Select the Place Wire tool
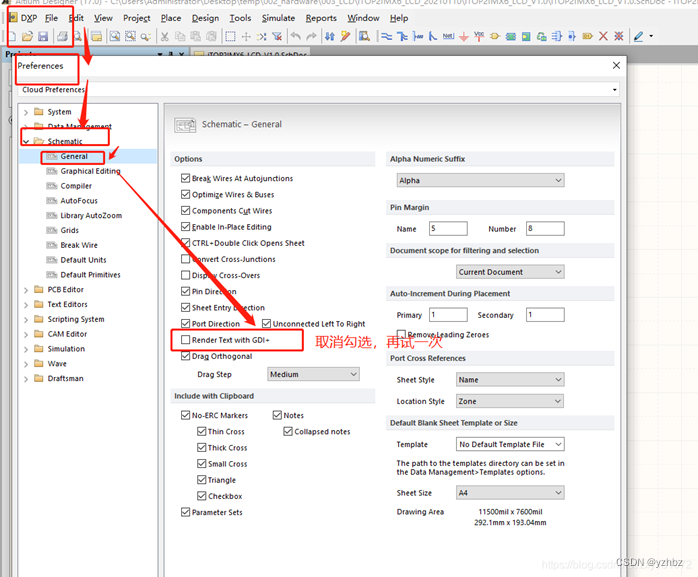Screen dimensions: 698x577 [387, 36]
